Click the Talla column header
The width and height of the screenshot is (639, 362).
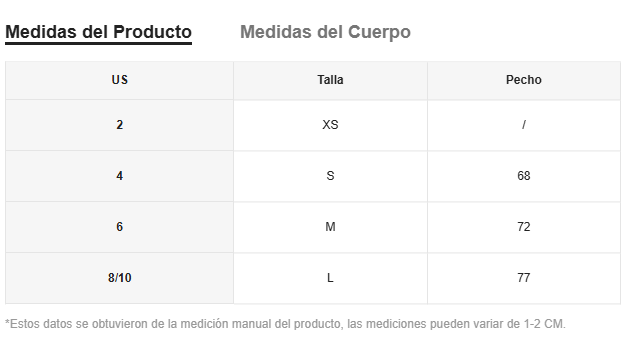[331, 80]
